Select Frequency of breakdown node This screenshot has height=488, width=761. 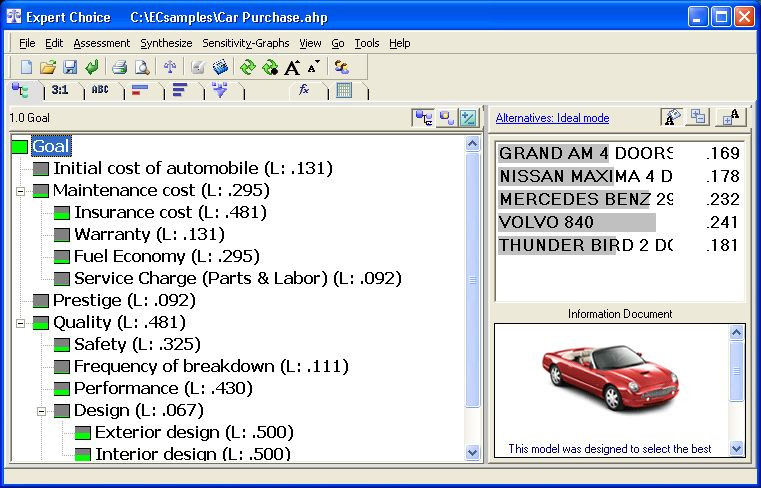[x=211, y=366]
